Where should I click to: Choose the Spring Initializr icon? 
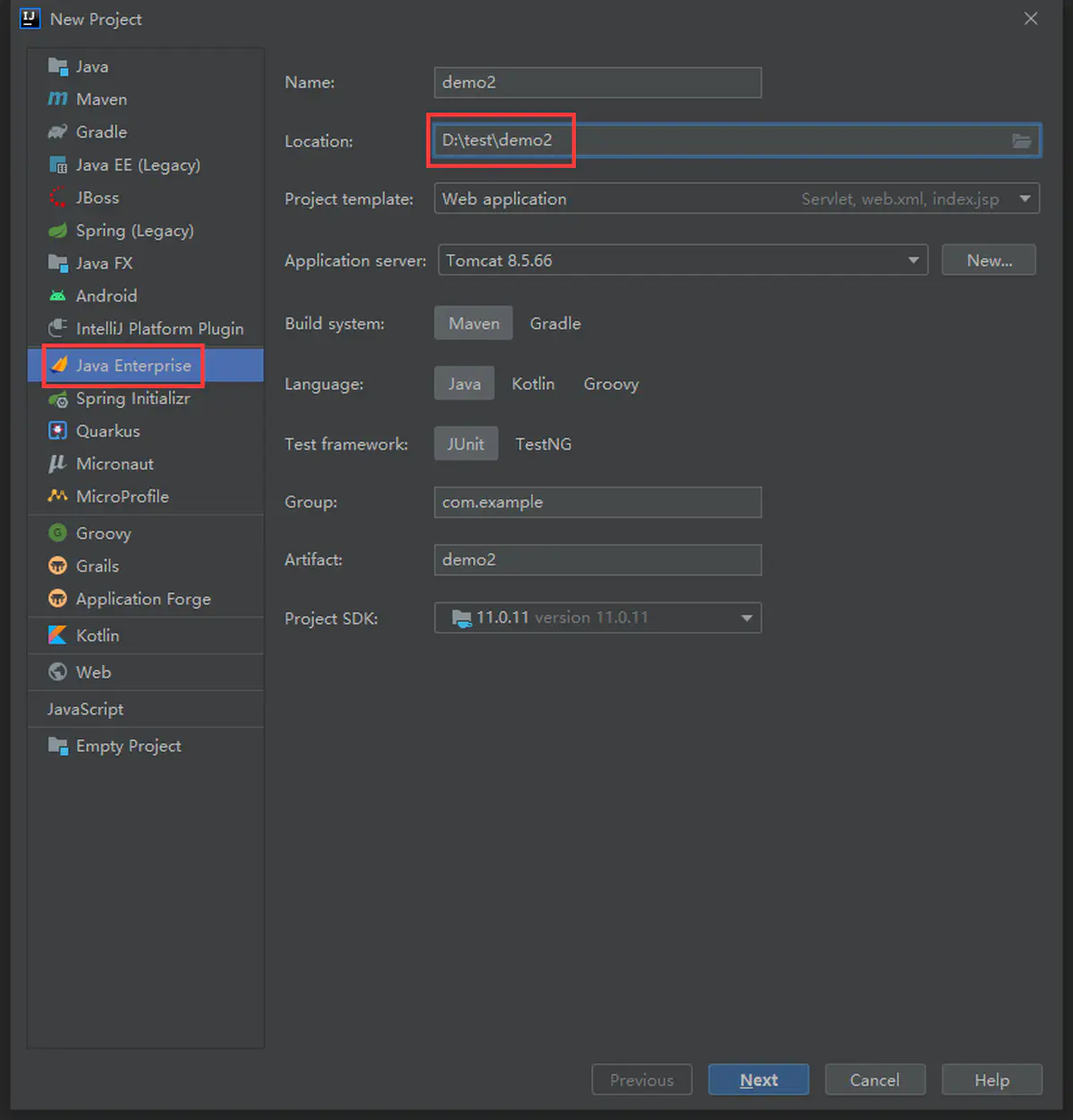58,399
